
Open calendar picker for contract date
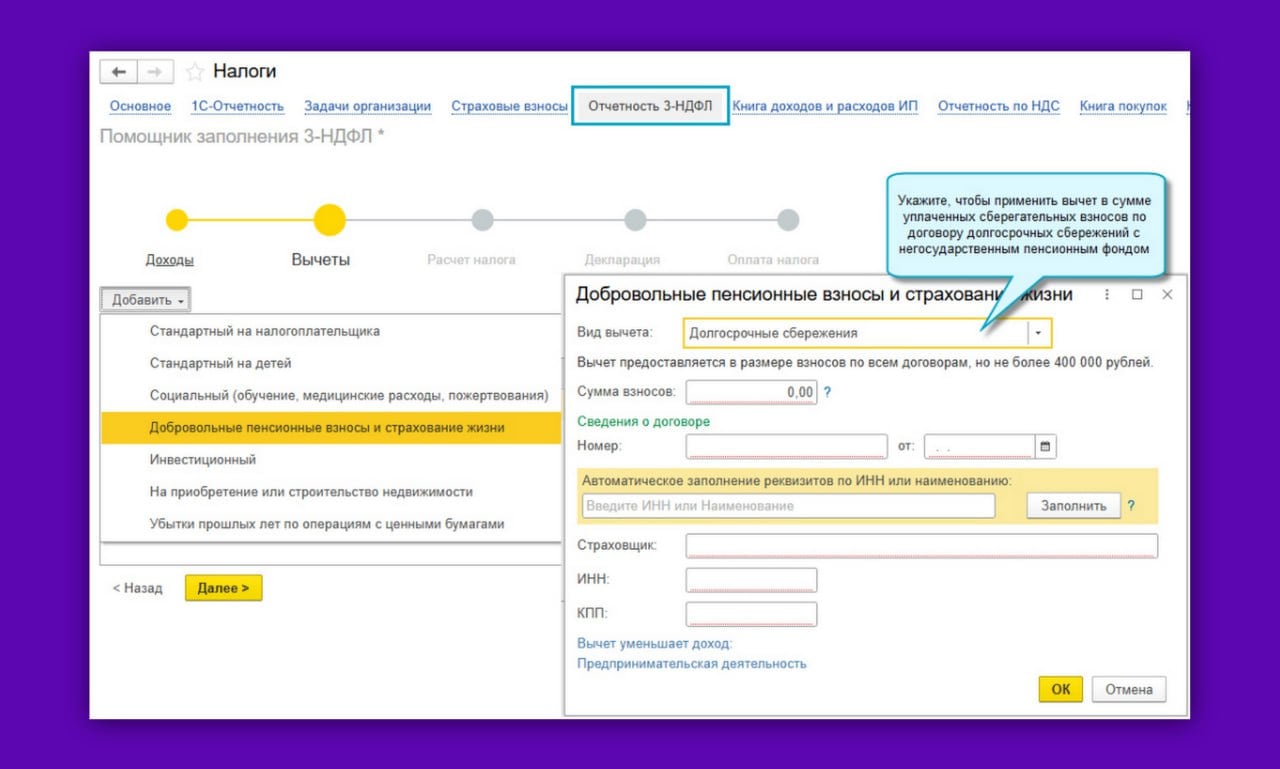(1046, 447)
